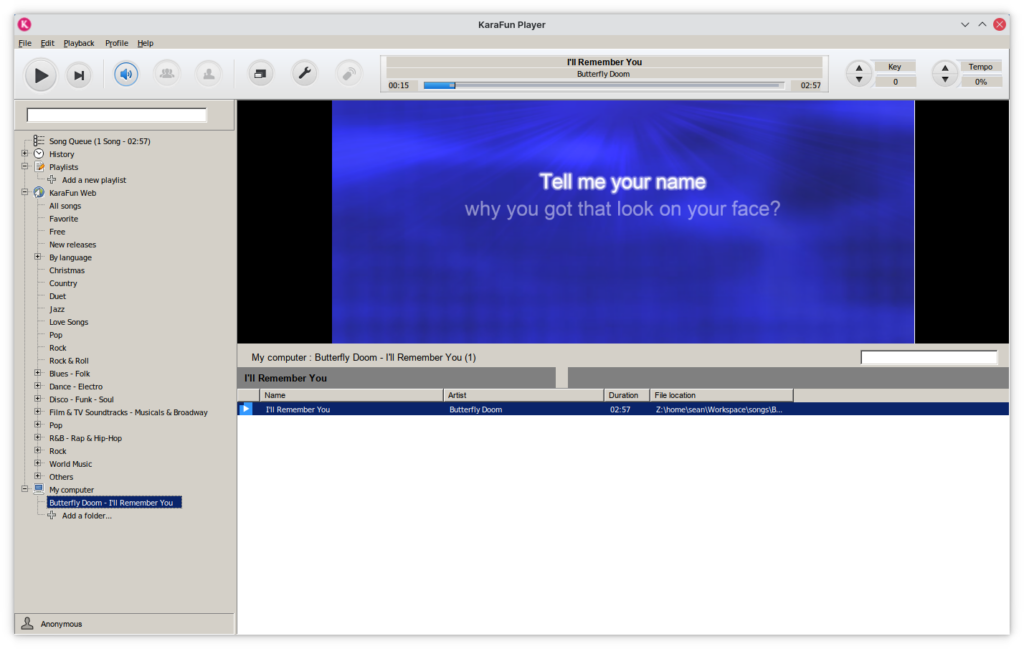The height and width of the screenshot is (649, 1024).
Task: Open the Help menu
Action: (145, 43)
